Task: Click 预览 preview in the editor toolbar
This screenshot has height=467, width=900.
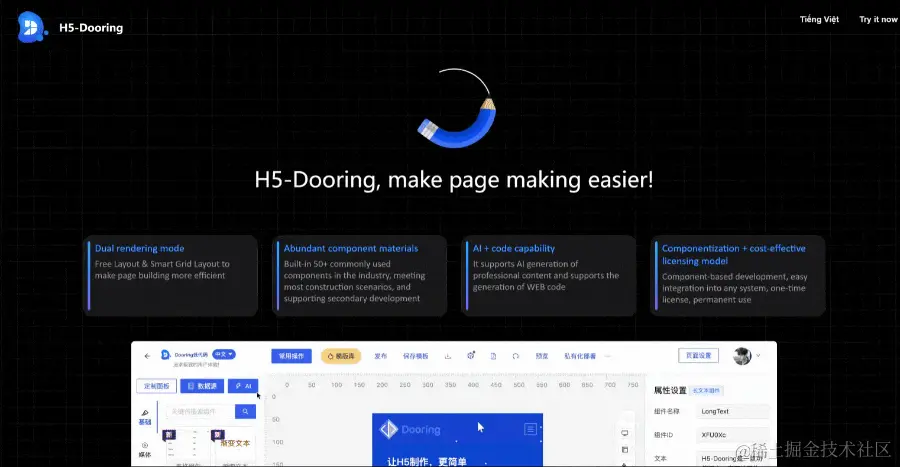Action: click(x=542, y=356)
